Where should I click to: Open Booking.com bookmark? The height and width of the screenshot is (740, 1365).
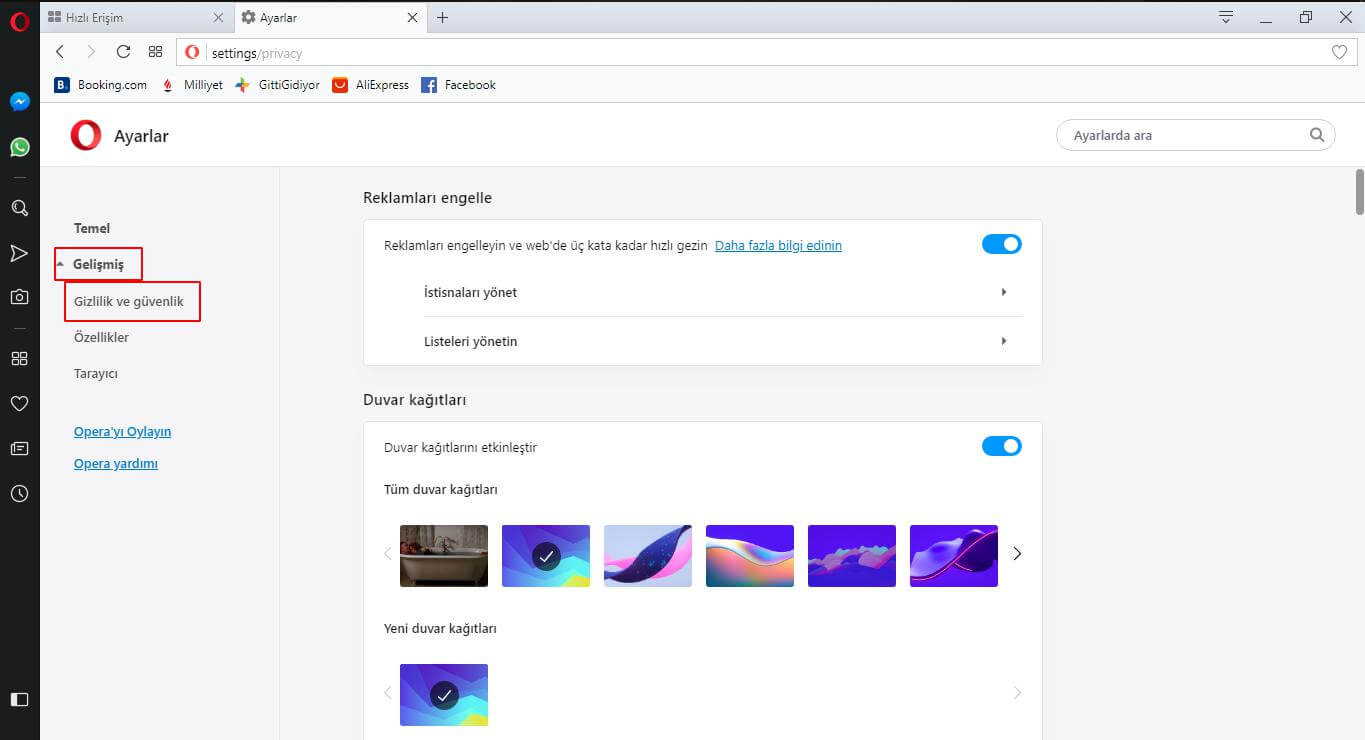tap(100, 85)
